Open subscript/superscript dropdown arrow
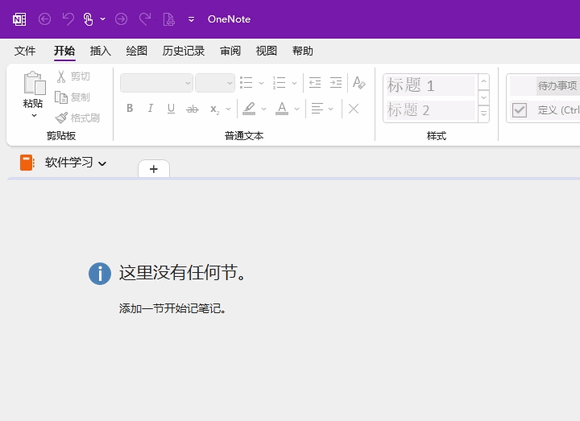Screen dimensions: 580x421 [228, 109]
